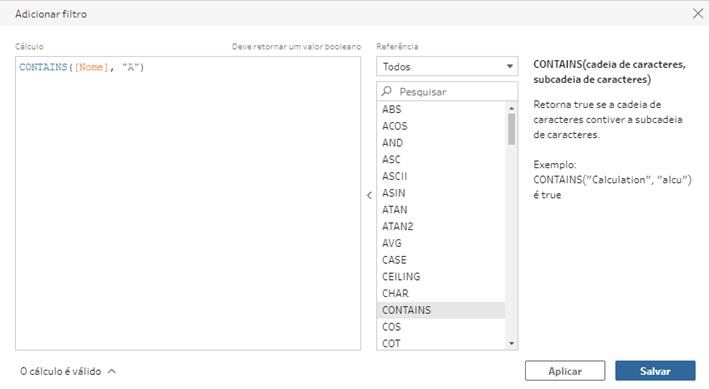Select the CASE function
This screenshot has height=389, width=709.
(x=441, y=260)
